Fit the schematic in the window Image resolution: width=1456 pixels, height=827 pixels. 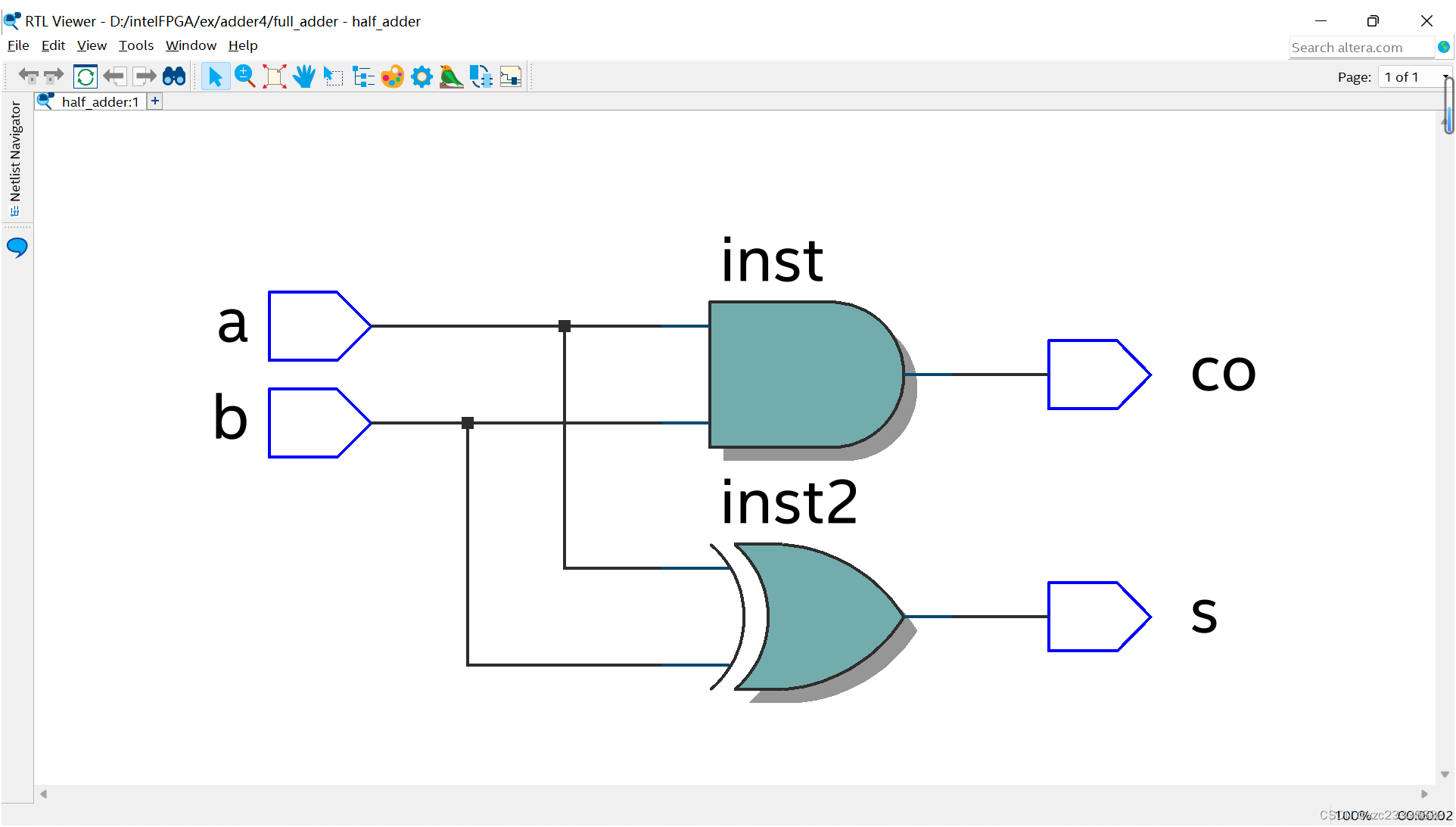275,76
